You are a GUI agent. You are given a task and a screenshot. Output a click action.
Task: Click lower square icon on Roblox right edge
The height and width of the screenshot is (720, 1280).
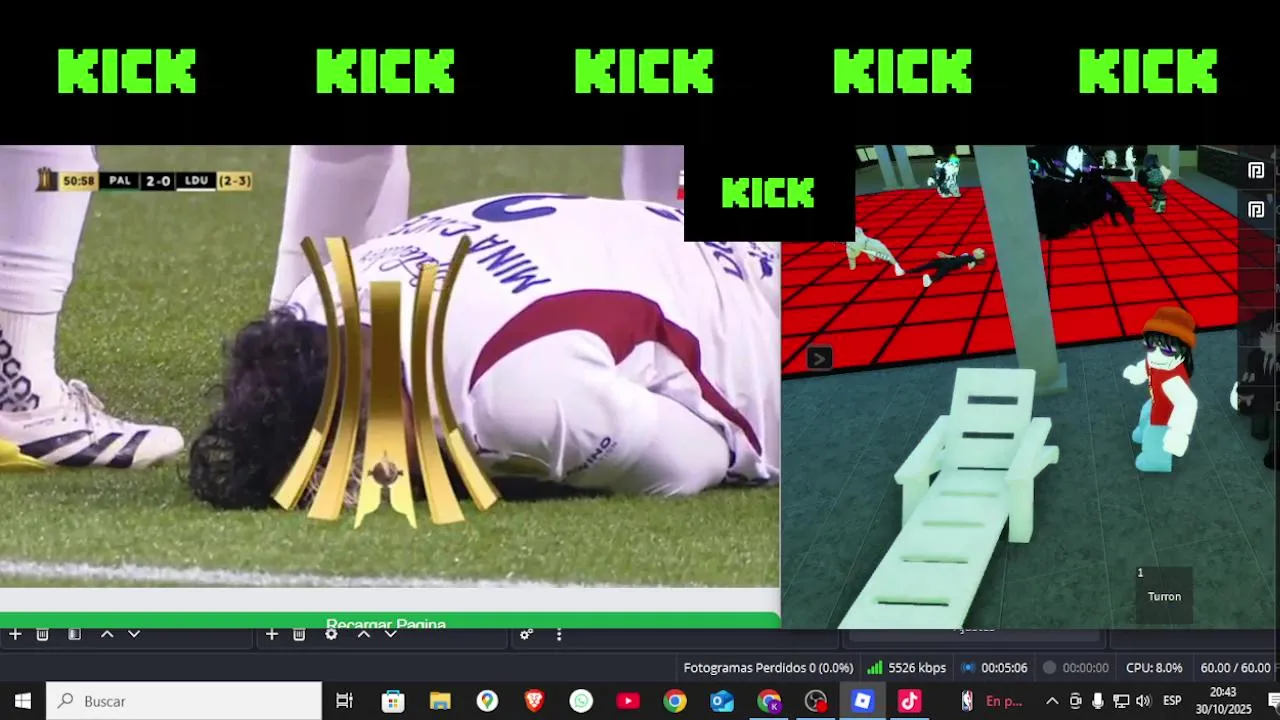click(x=1257, y=210)
